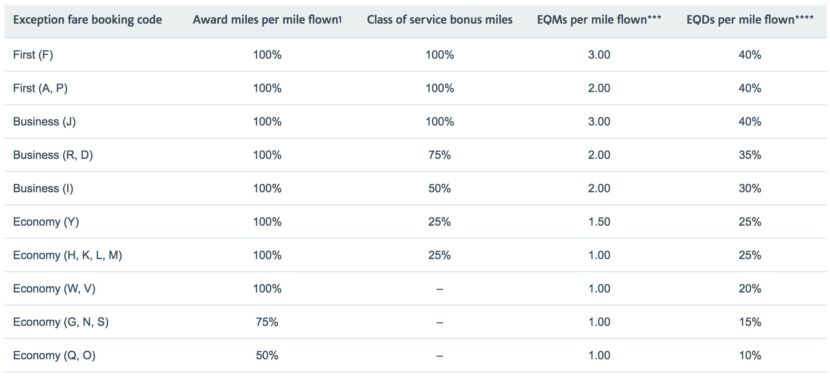Select the Economy (G, N, S) row label
Viewport: 830px width, 378px height.
pos(61,322)
